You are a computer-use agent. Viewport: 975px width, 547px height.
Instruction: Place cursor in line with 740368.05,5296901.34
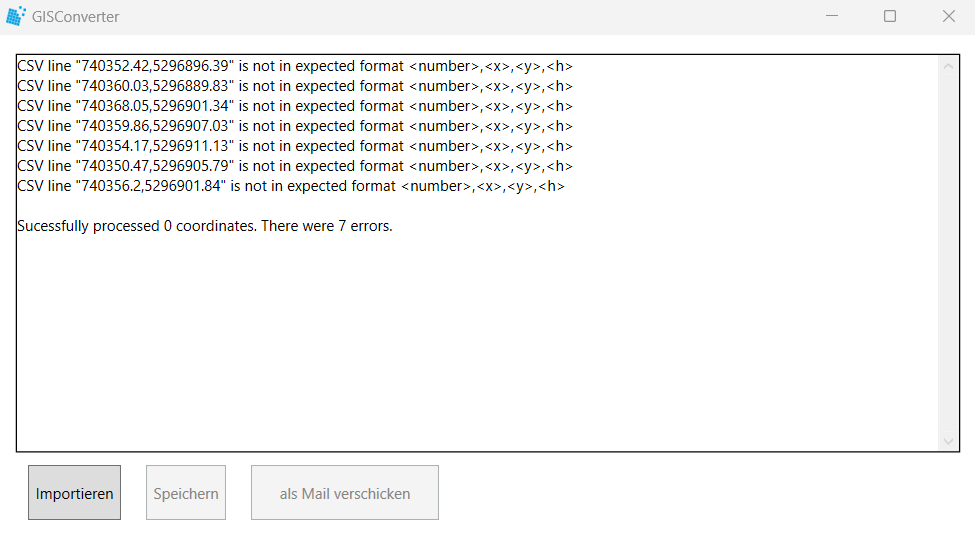tap(295, 106)
